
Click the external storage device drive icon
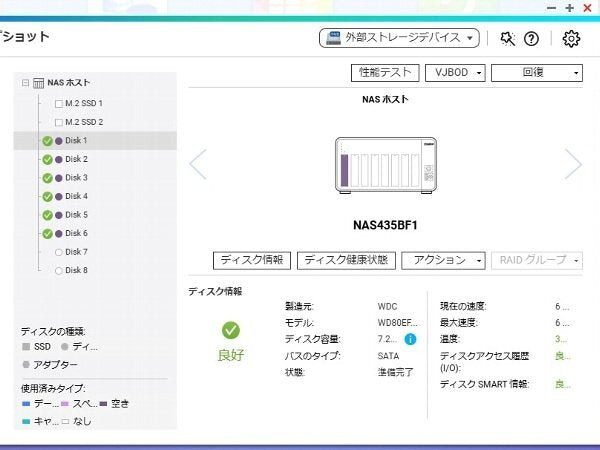333,38
